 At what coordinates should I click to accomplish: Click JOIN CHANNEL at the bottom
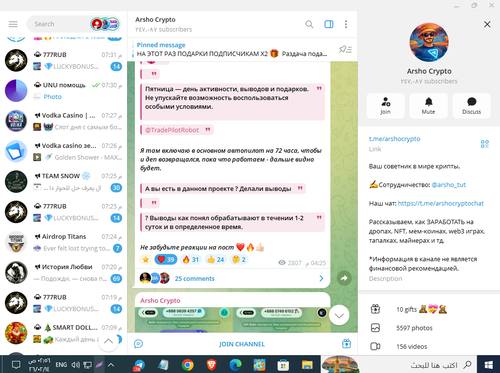(242, 344)
